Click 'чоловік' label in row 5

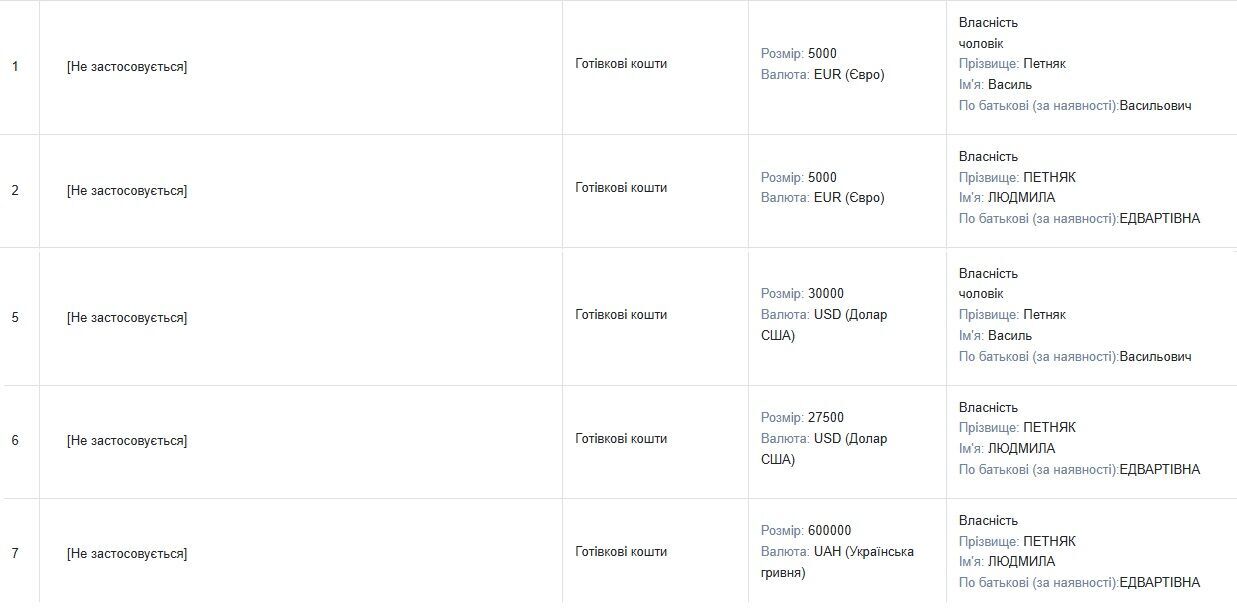coord(981,294)
